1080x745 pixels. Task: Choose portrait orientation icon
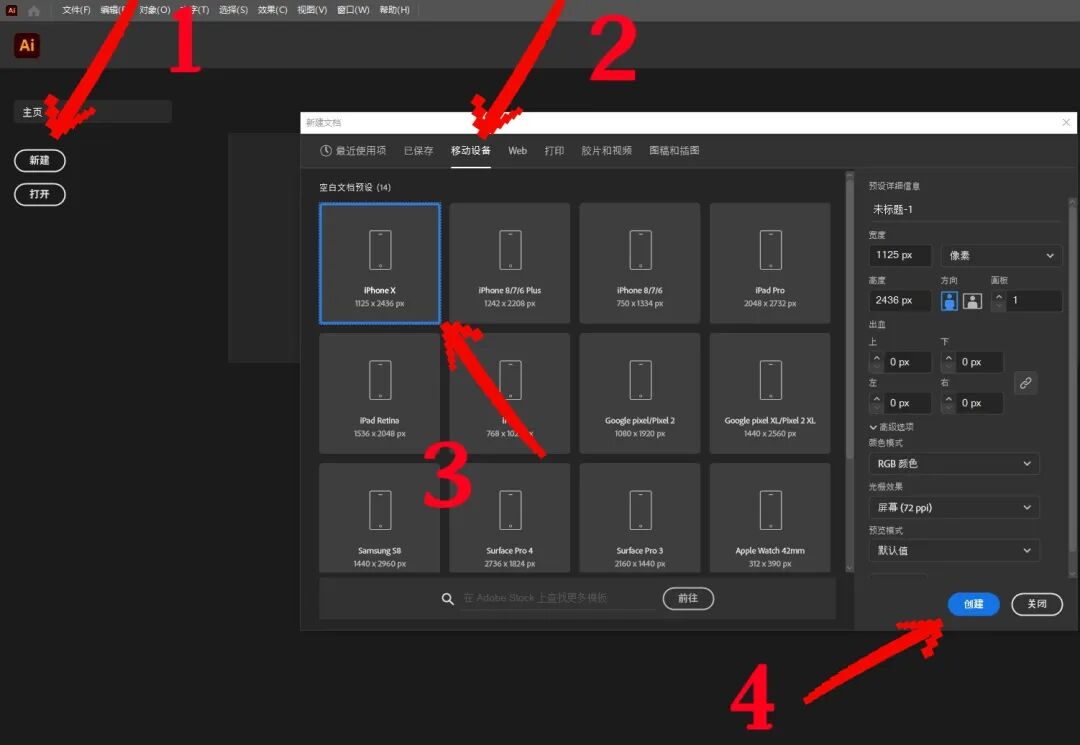click(x=949, y=301)
